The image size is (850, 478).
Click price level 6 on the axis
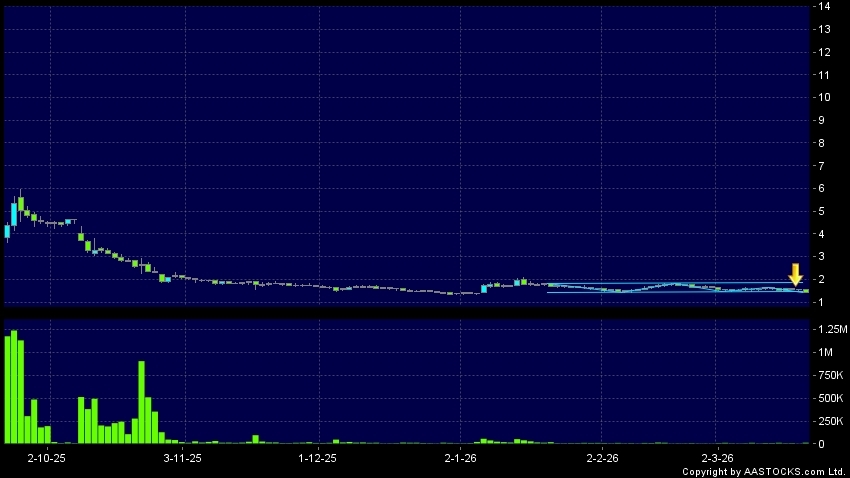825,189
